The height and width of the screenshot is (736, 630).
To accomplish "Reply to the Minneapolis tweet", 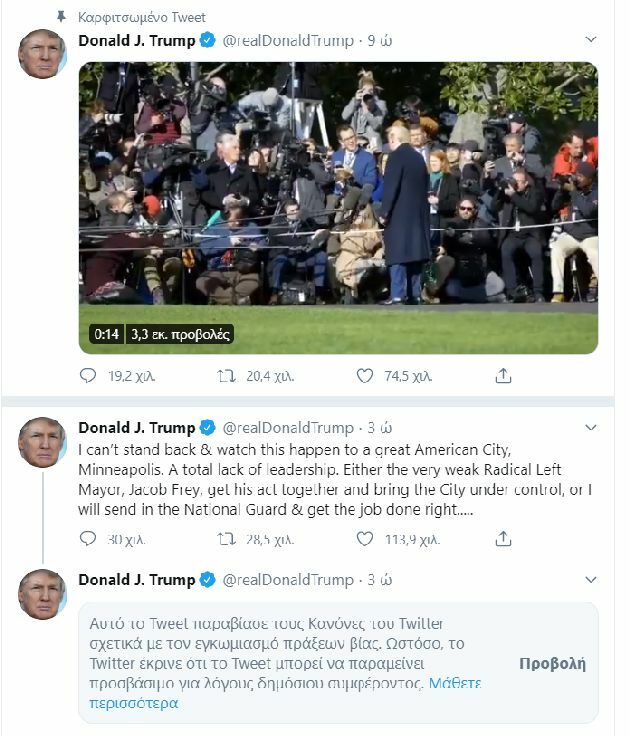I will coord(88,538).
